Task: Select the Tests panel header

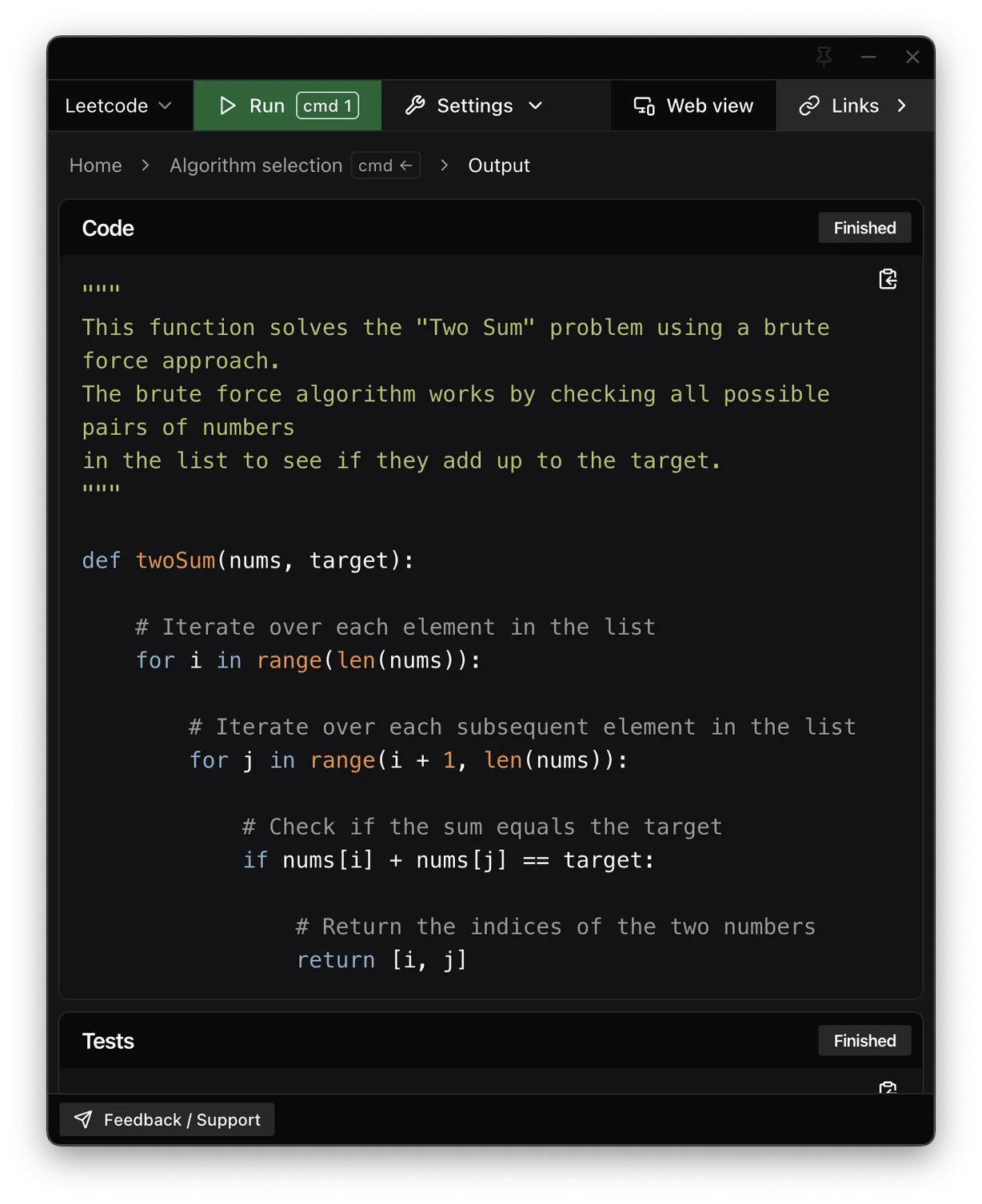Action: (107, 1040)
